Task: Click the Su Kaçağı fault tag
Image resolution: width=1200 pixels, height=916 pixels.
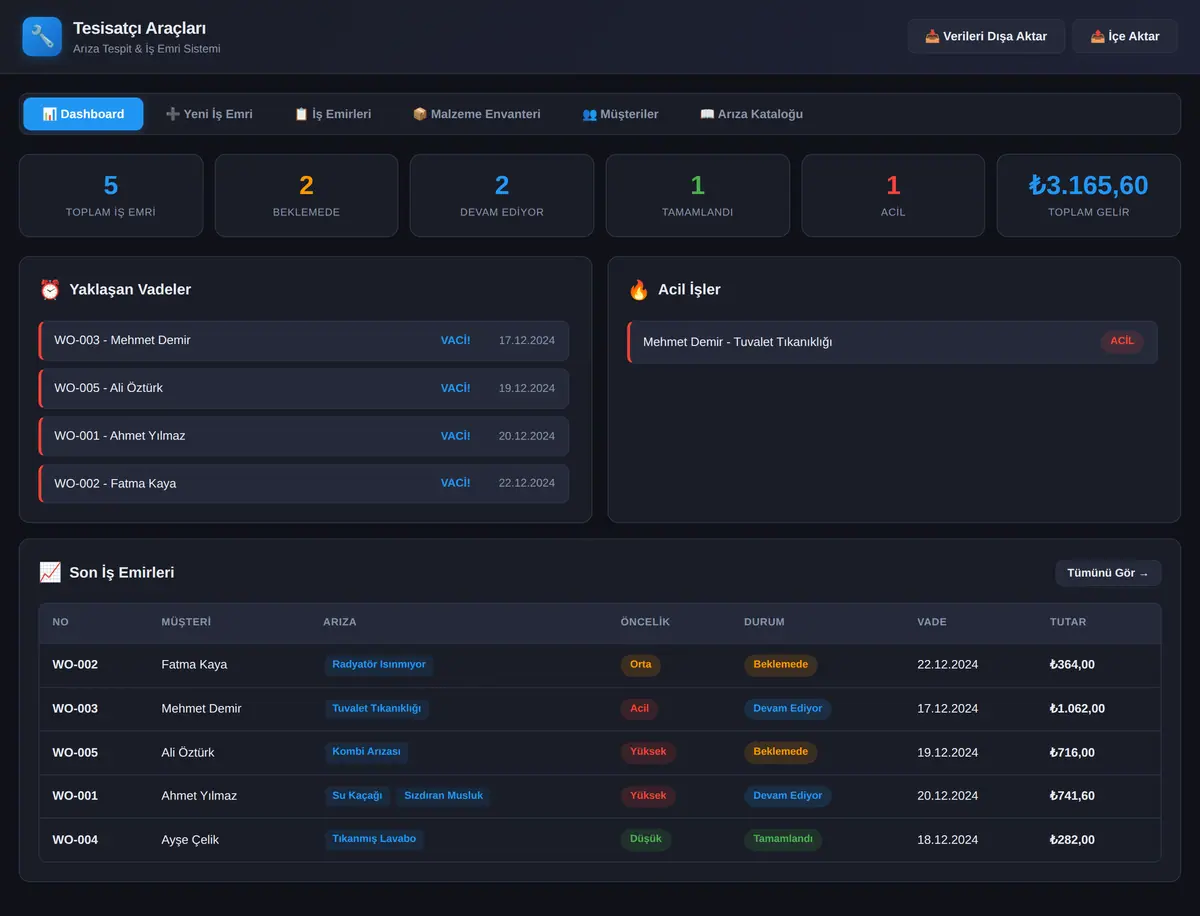Action: 357,796
